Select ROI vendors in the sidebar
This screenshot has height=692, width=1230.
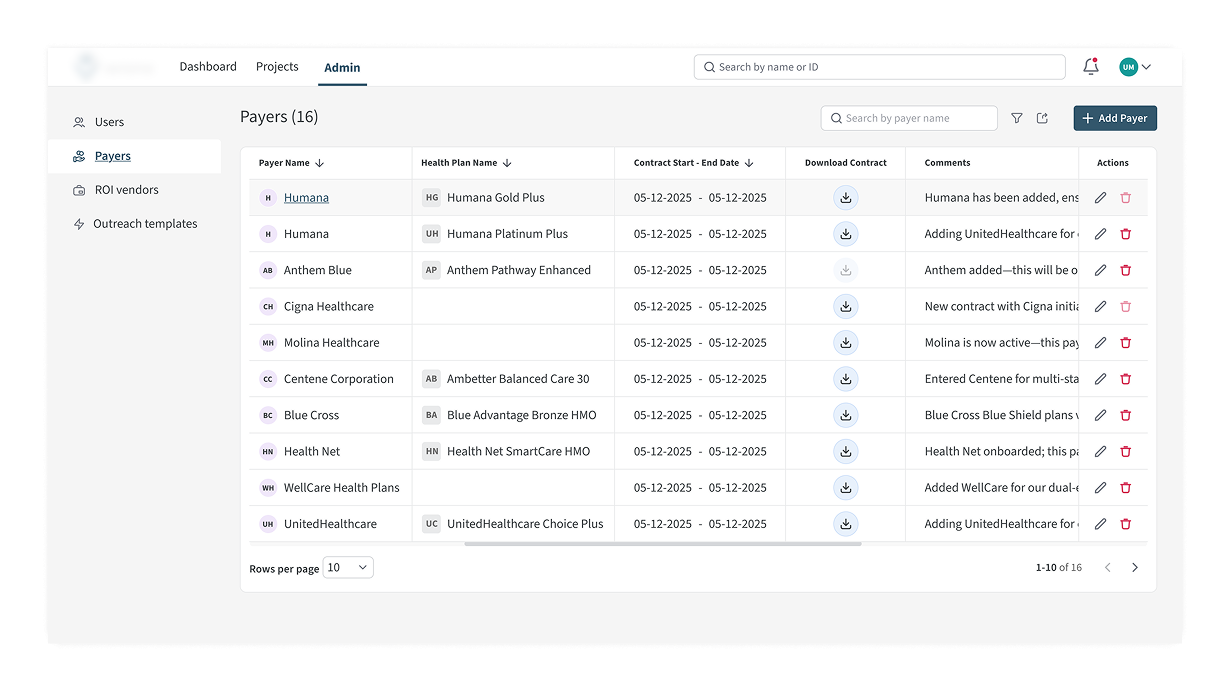point(126,190)
